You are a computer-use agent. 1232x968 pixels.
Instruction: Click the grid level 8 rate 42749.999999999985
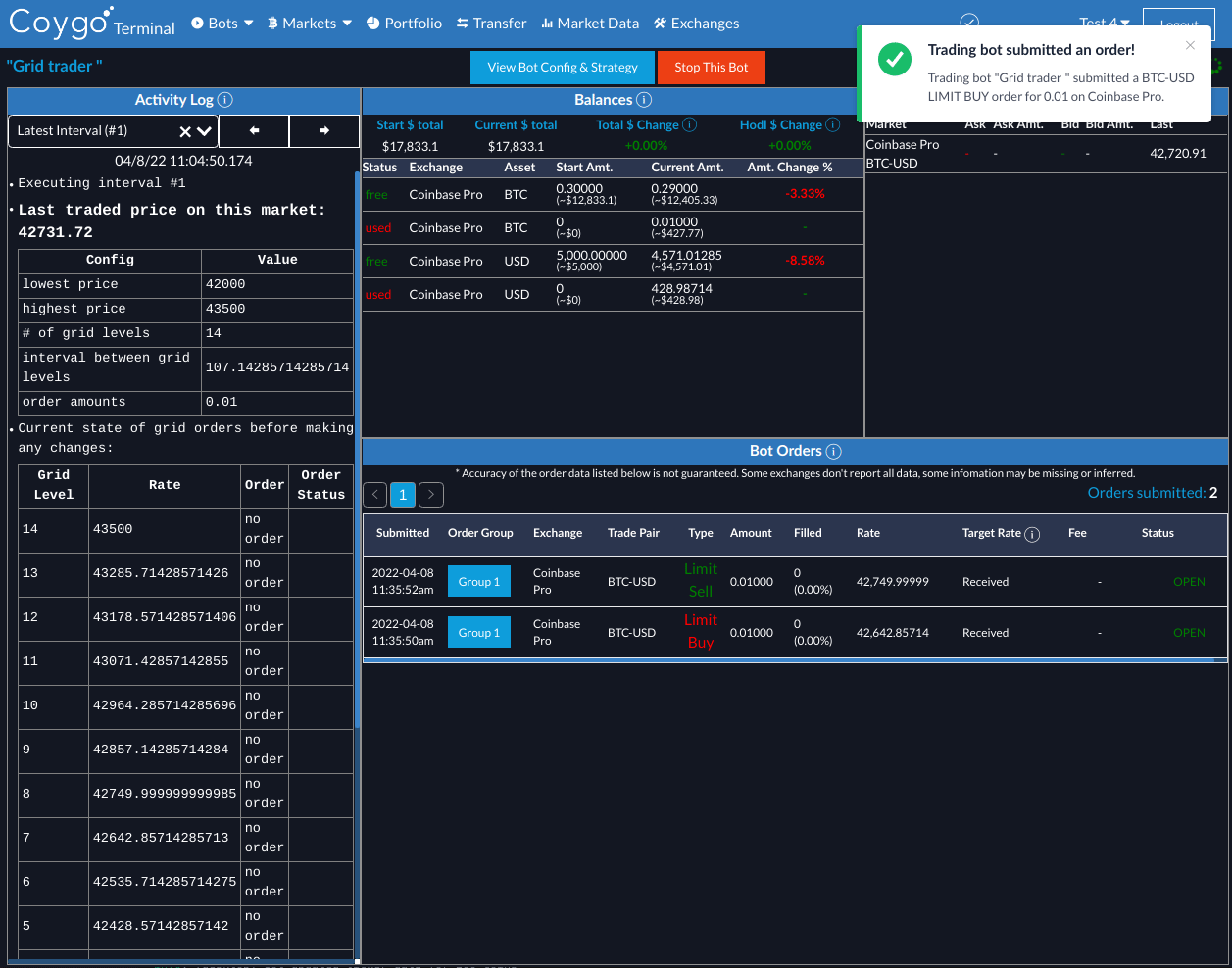pos(165,794)
